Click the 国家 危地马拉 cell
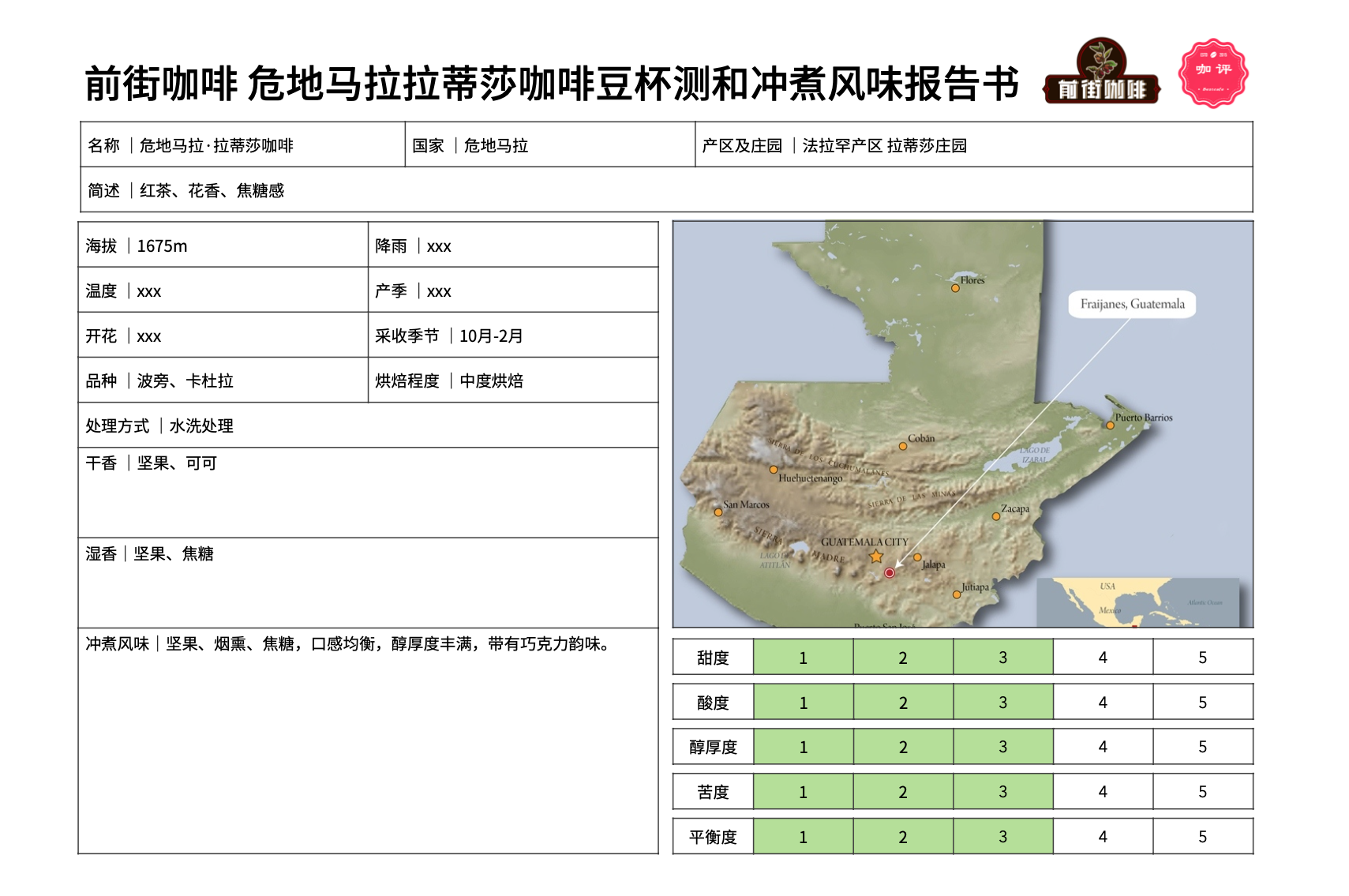 pos(550,144)
